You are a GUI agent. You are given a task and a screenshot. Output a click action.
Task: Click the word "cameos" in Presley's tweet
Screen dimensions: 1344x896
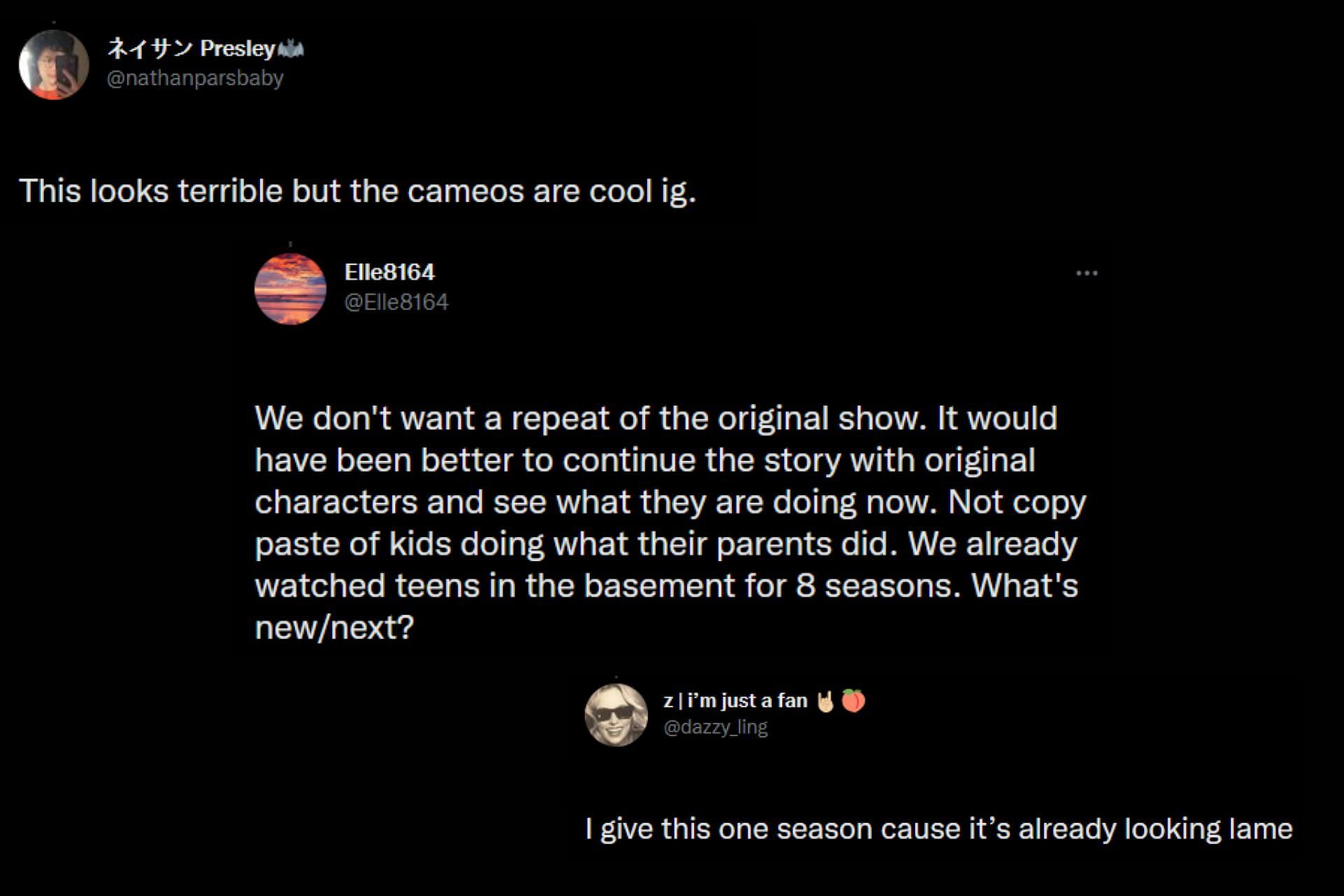[465, 191]
